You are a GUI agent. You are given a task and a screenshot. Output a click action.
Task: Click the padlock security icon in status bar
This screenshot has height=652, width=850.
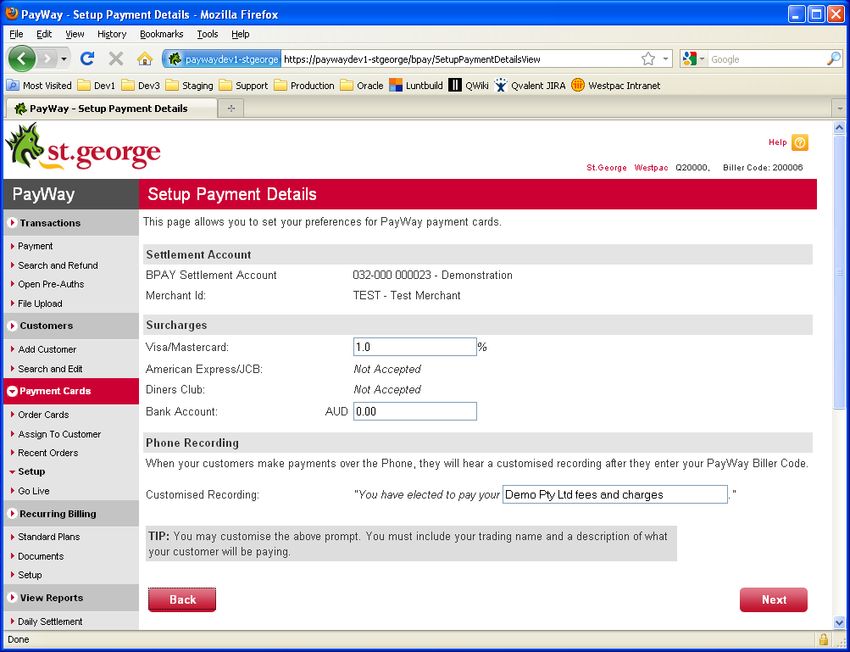(823, 639)
